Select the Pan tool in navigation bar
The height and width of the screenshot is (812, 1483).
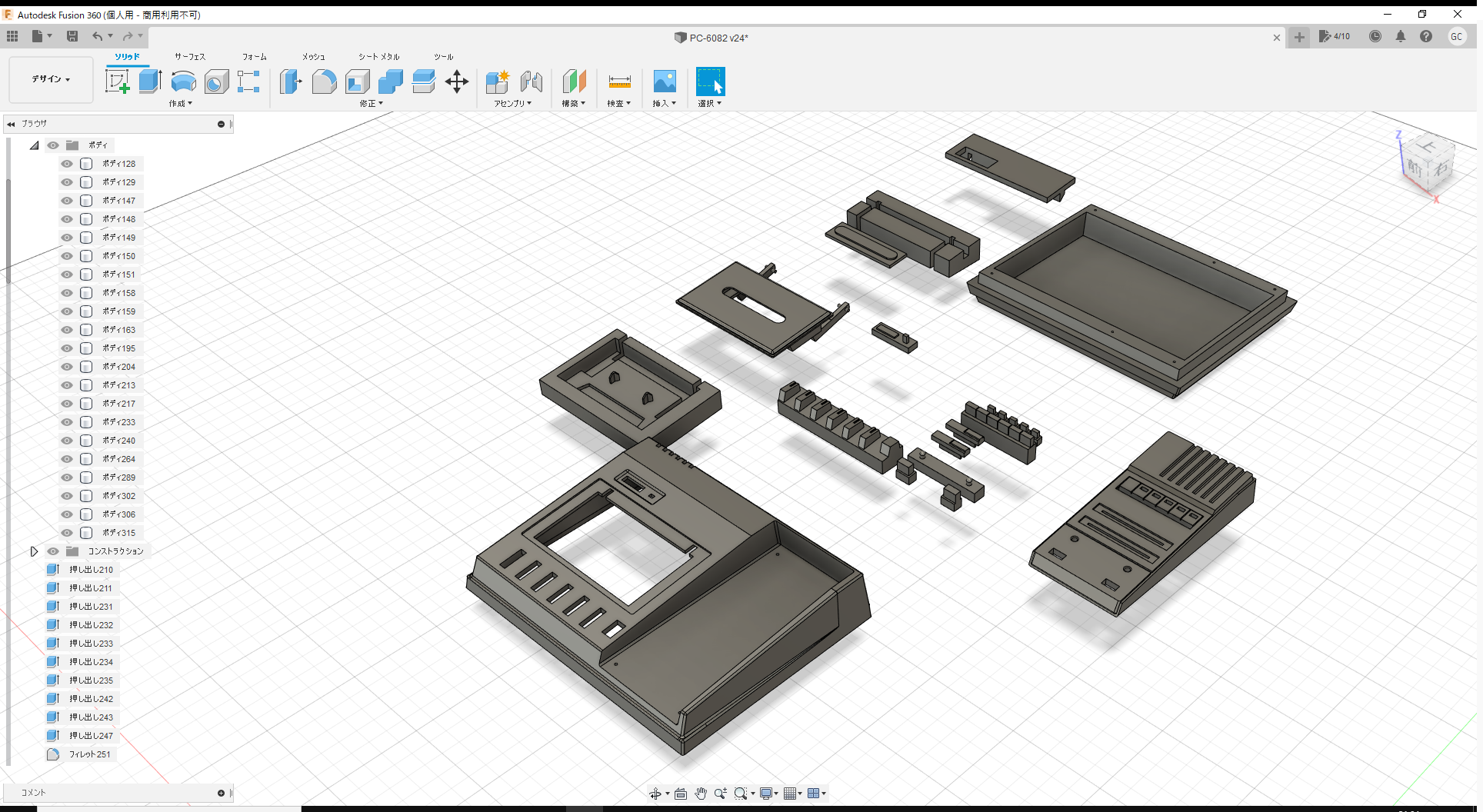[701, 793]
